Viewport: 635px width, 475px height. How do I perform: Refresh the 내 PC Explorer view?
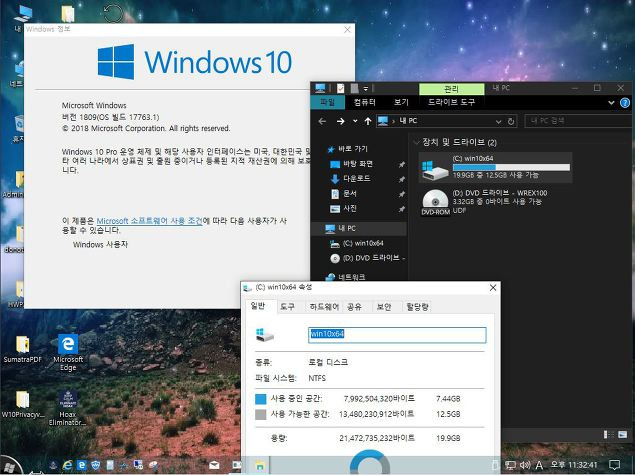pos(511,121)
